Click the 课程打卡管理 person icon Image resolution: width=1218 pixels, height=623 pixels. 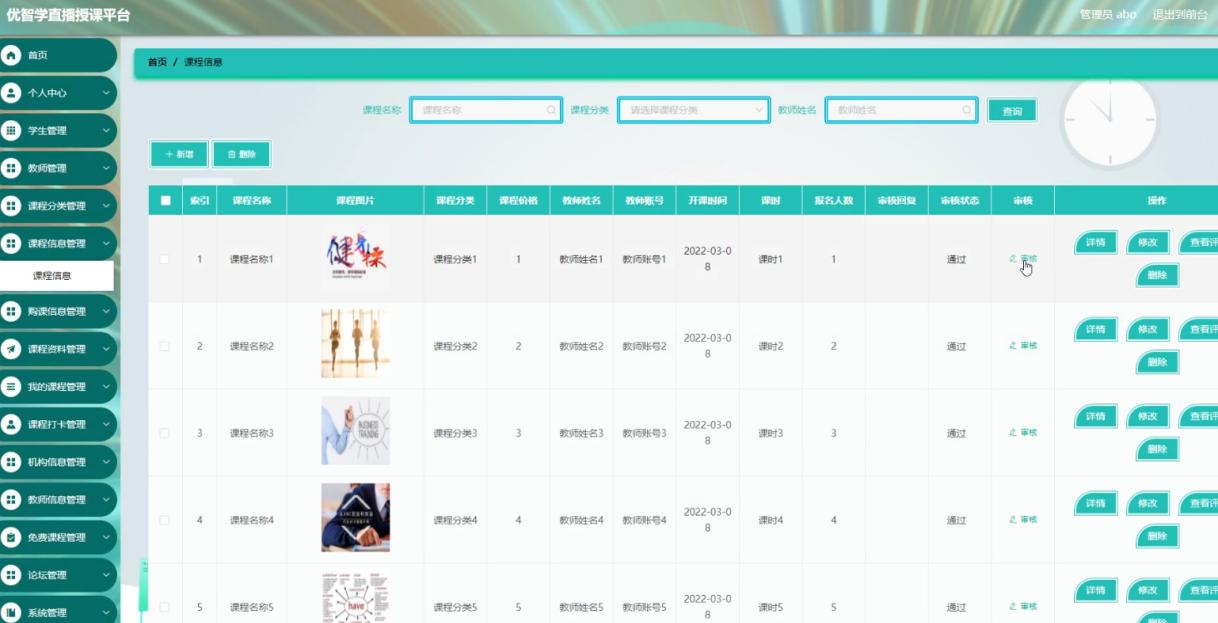11,424
